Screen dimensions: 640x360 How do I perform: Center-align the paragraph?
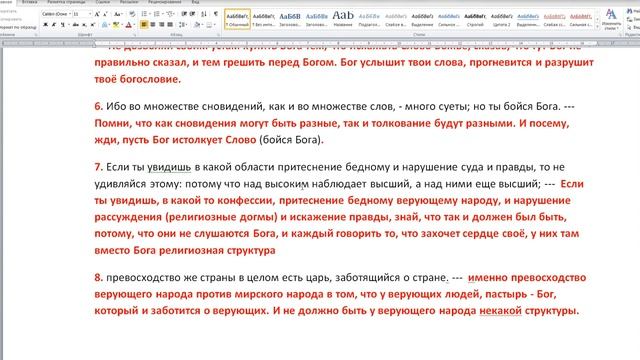(153, 24)
